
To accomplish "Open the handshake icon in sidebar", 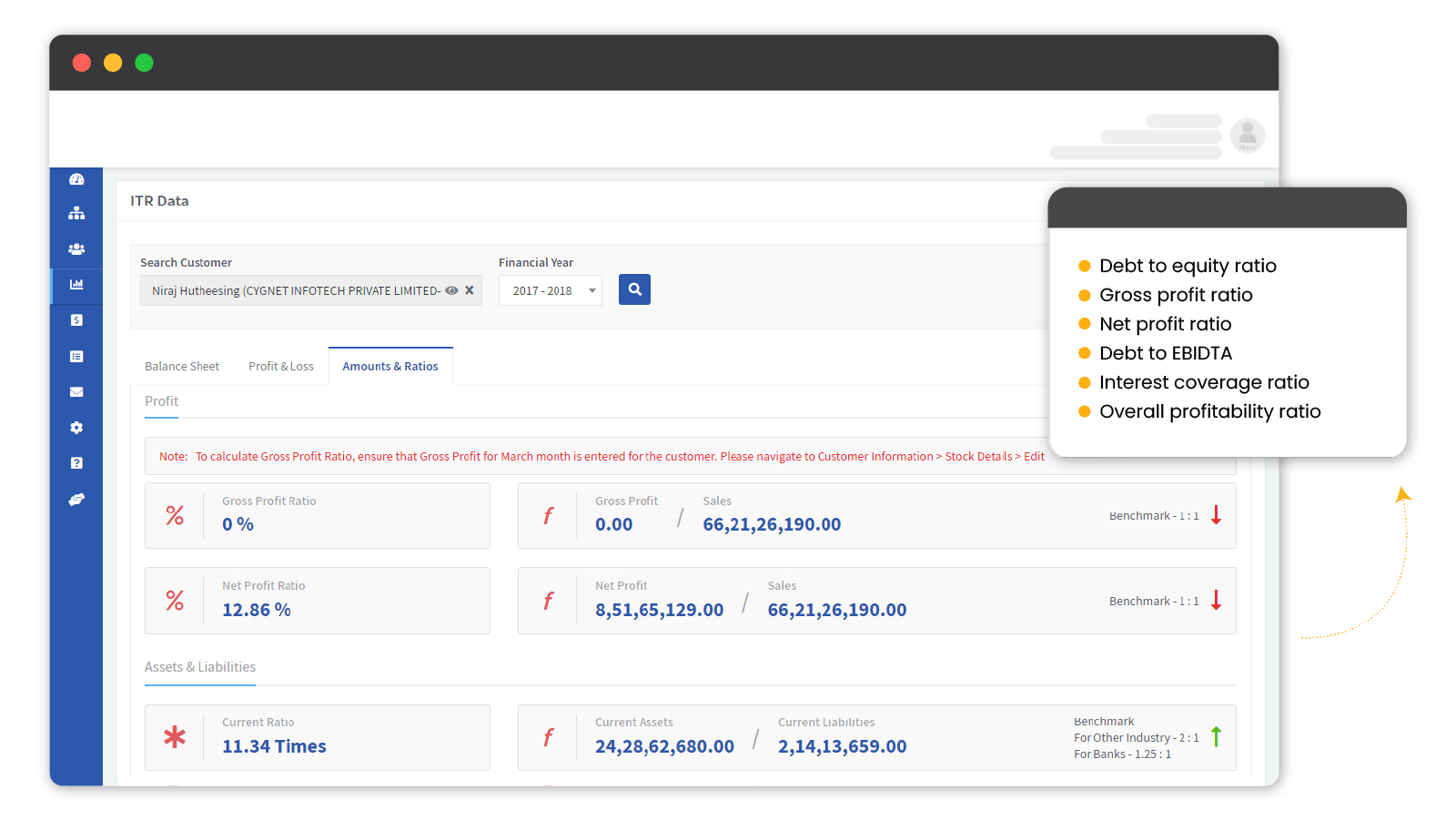I will [76, 499].
